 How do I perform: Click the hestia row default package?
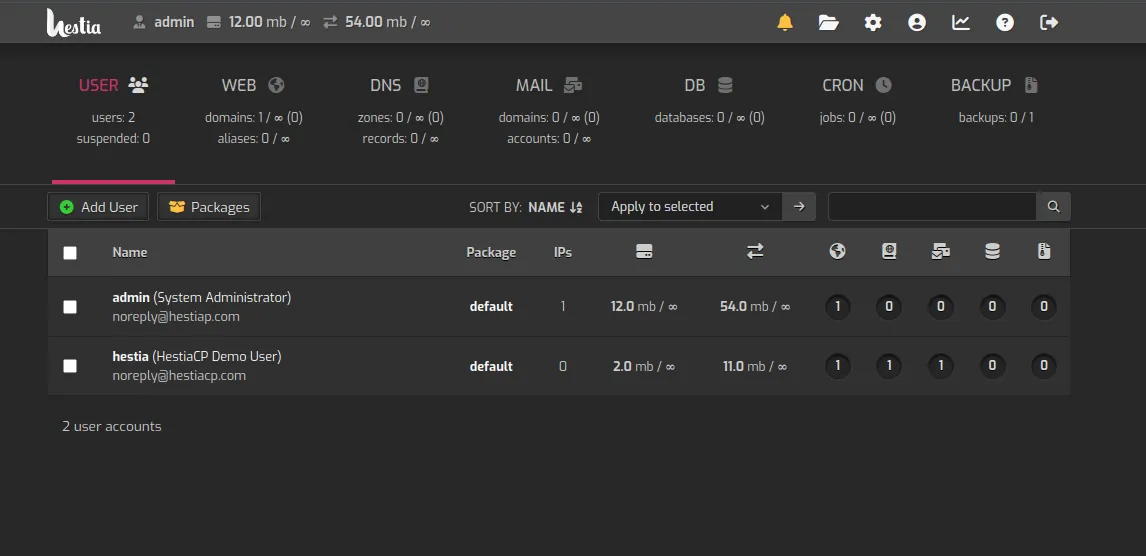point(491,366)
